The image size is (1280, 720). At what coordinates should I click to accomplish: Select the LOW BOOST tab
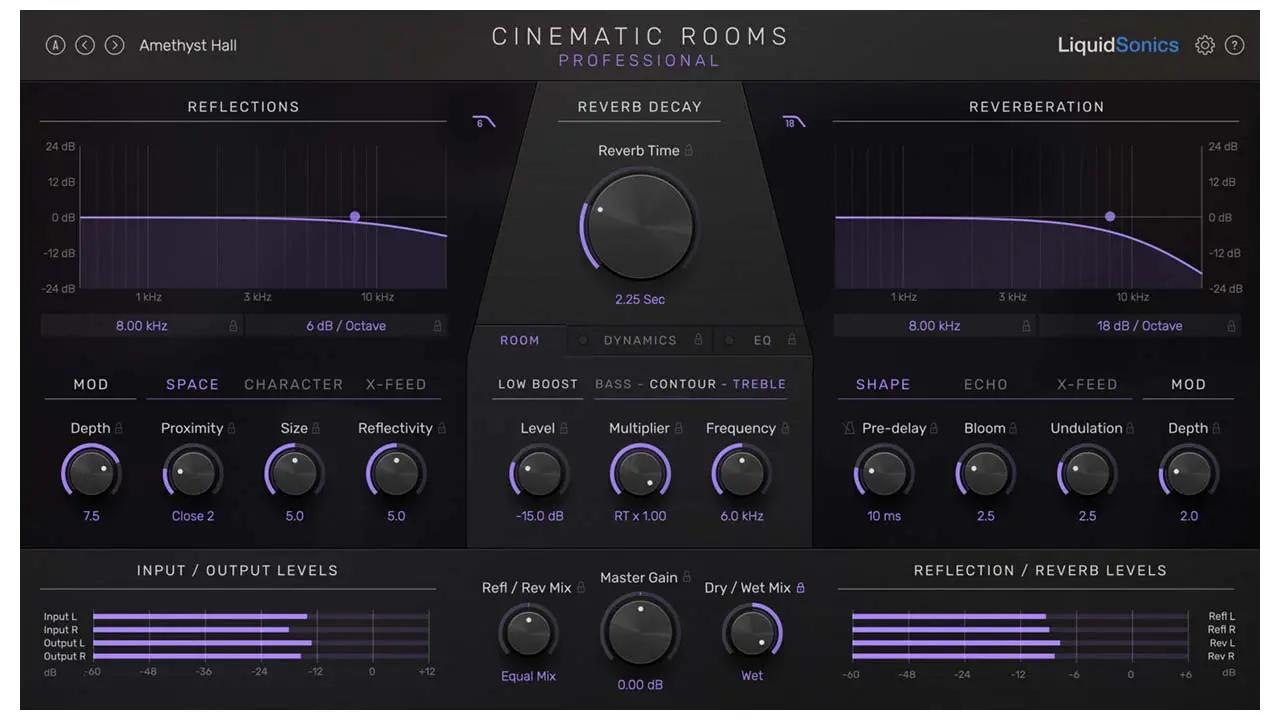tap(538, 384)
